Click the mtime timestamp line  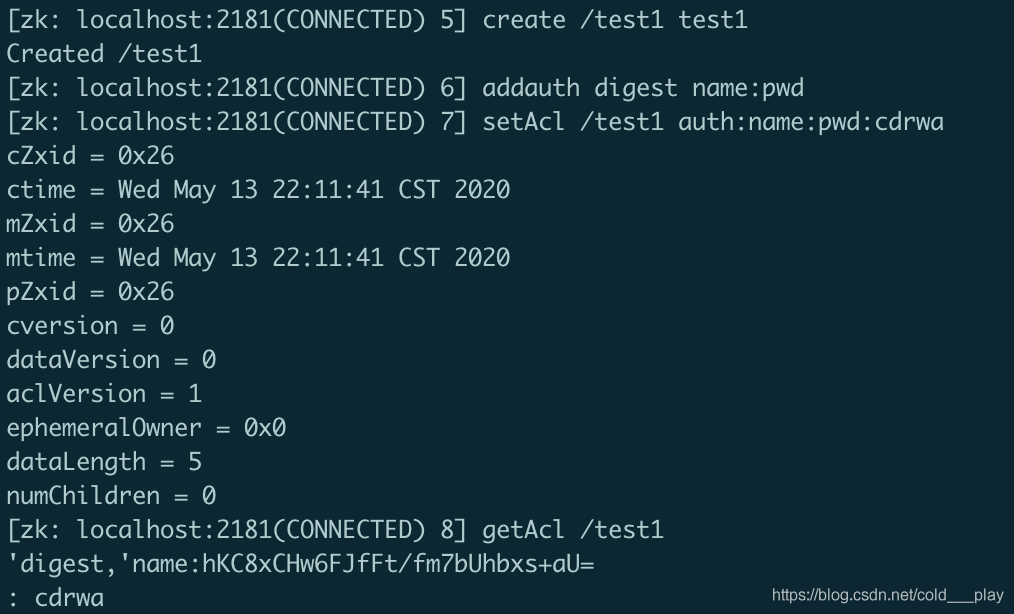(258, 258)
